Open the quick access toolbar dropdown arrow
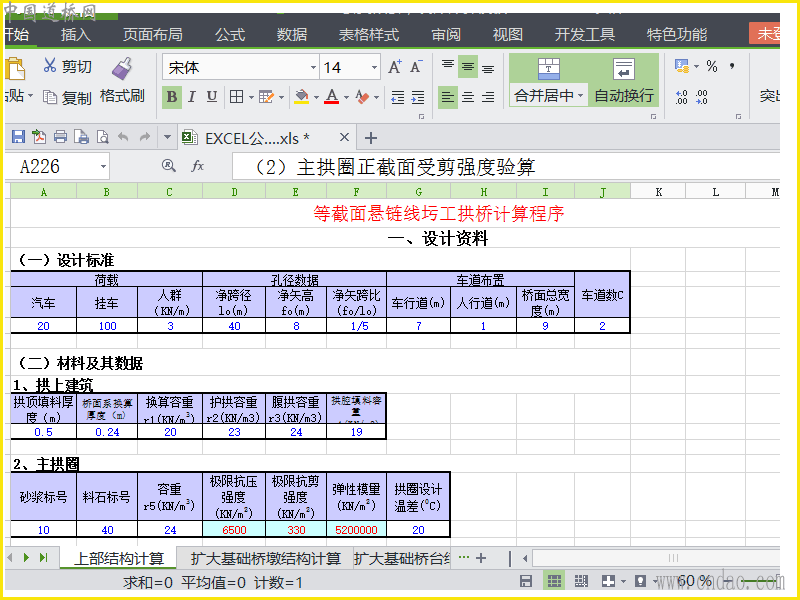 point(167,137)
